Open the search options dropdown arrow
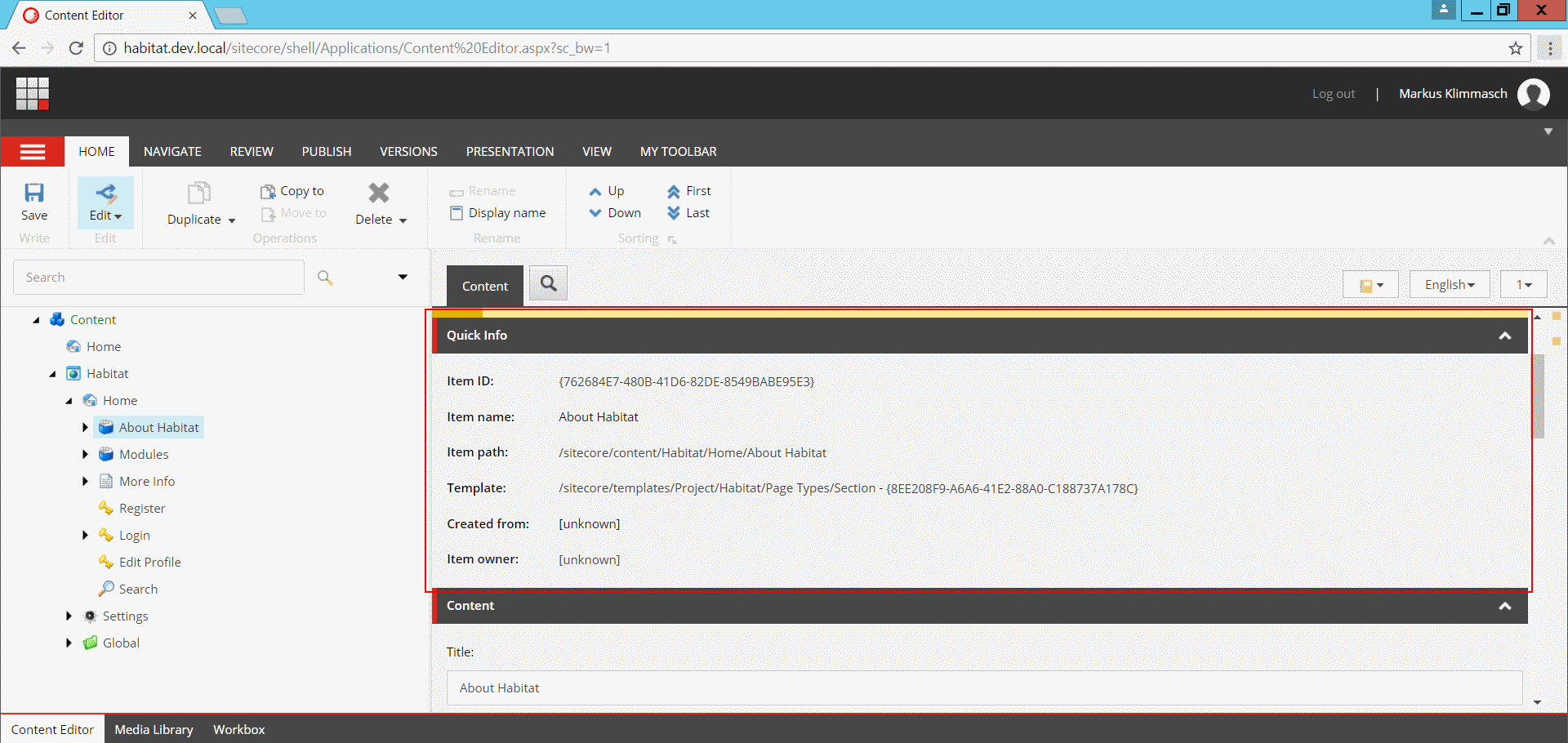Viewport: 1568px width, 743px height. 403,278
